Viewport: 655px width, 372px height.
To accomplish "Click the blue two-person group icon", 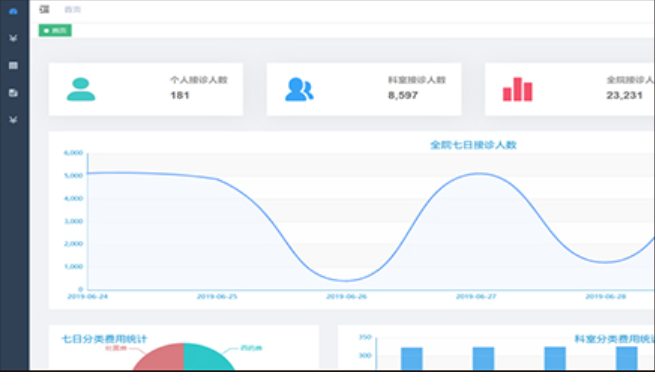I will pyautogui.click(x=299, y=89).
